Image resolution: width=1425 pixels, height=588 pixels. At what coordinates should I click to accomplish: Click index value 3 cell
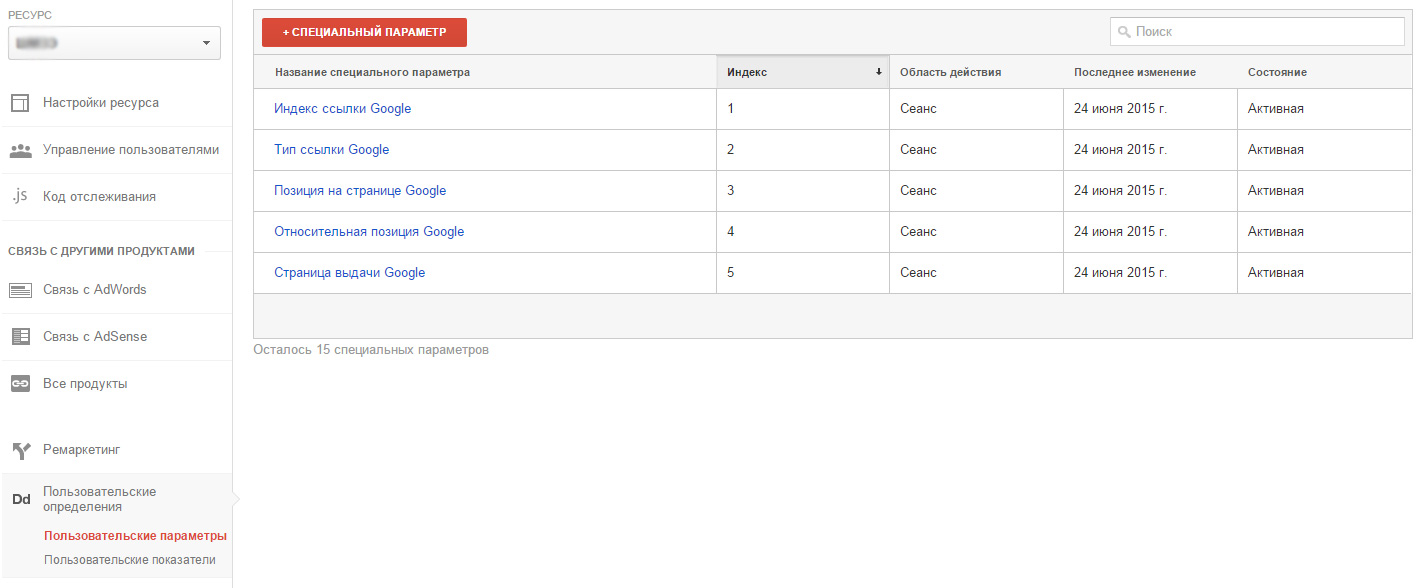[x=803, y=191]
